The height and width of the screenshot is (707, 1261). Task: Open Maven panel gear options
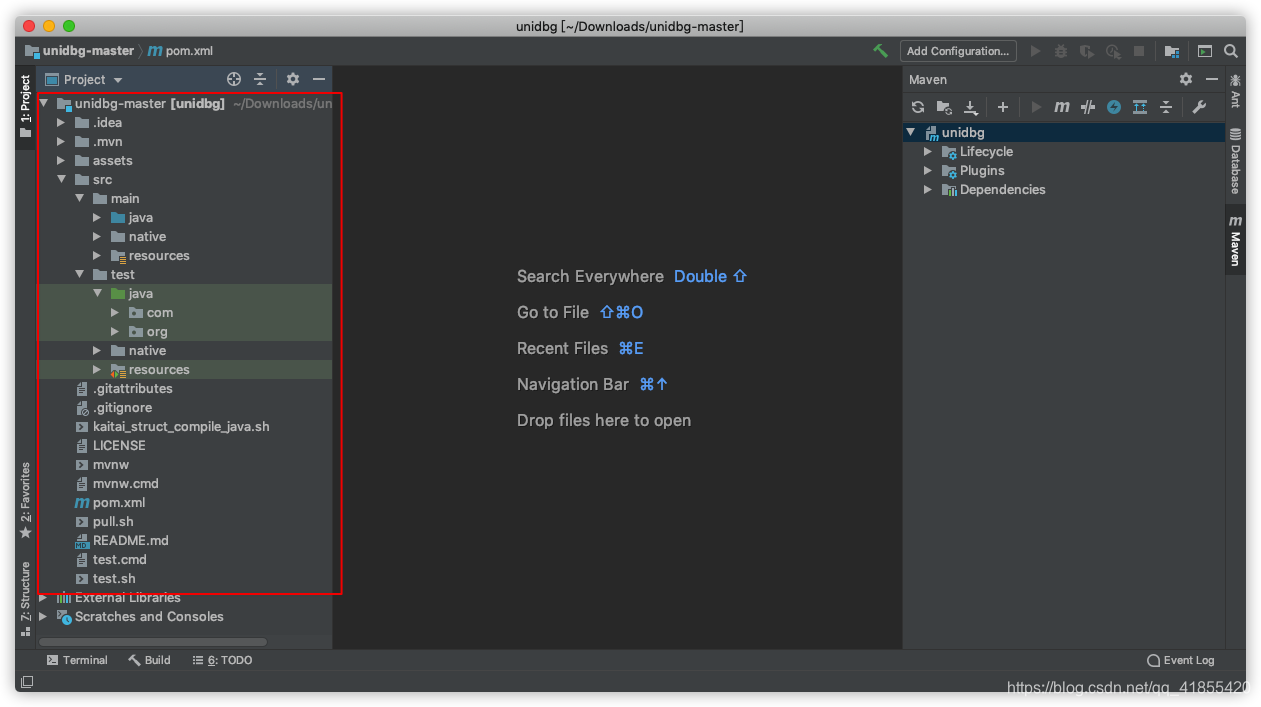[x=1186, y=79]
